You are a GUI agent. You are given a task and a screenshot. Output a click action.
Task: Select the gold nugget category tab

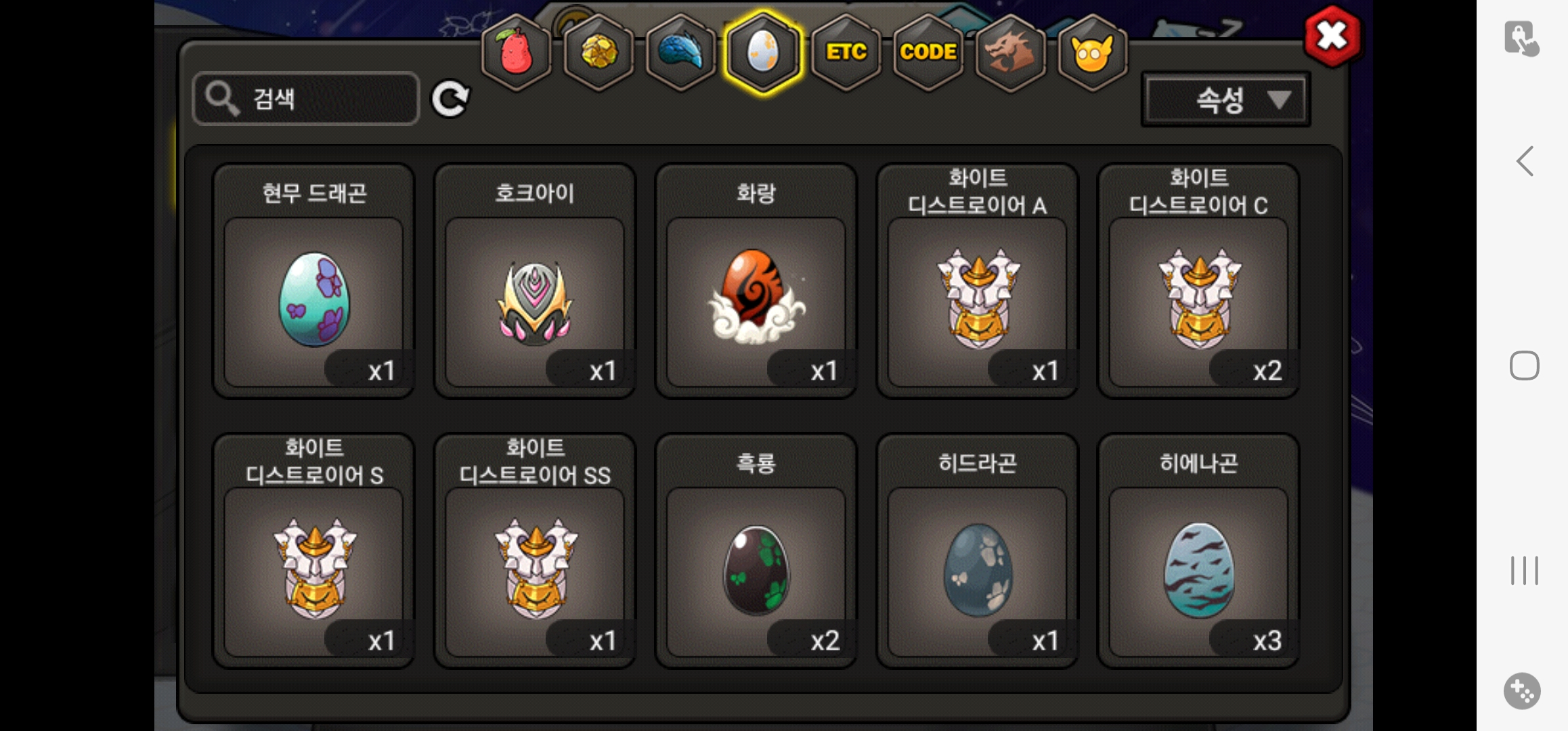coord(598,52)
